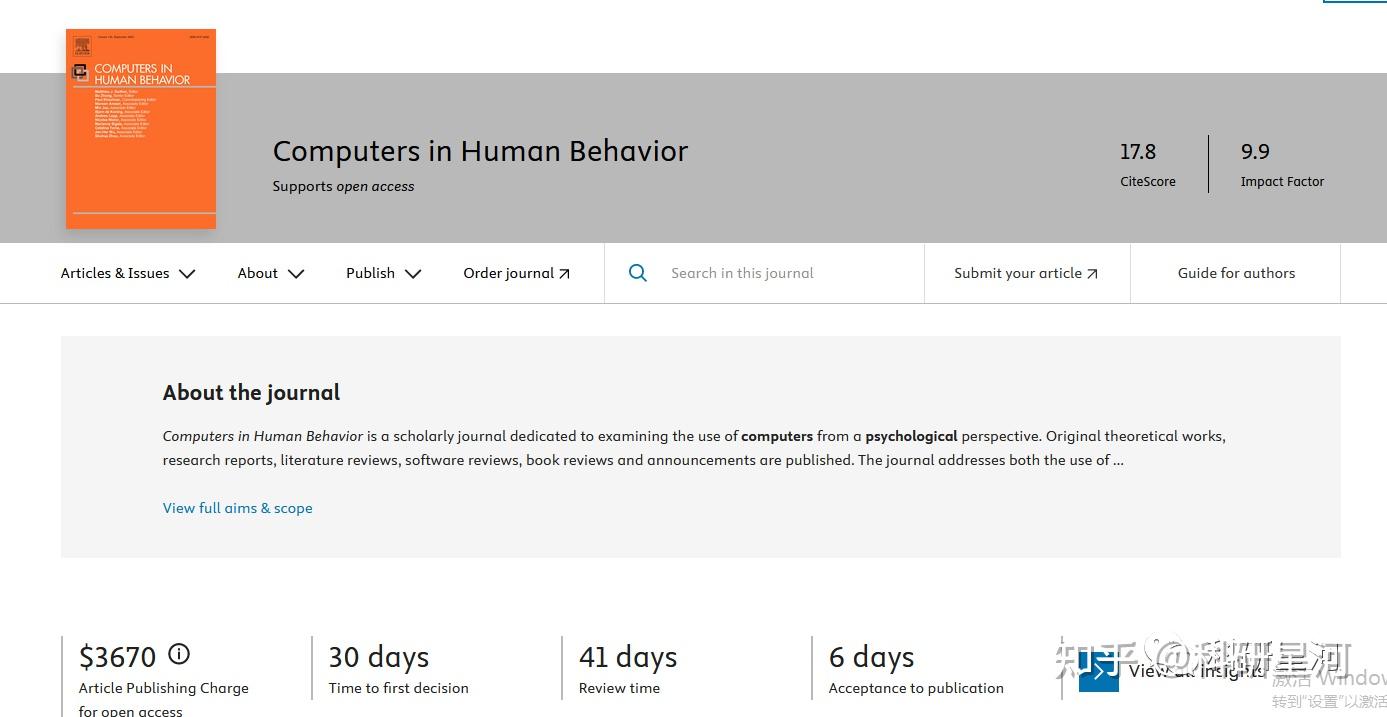1387x717 pixels.
Task: Click the external-link arrow on Submit your article
Action: (1093, 272)
